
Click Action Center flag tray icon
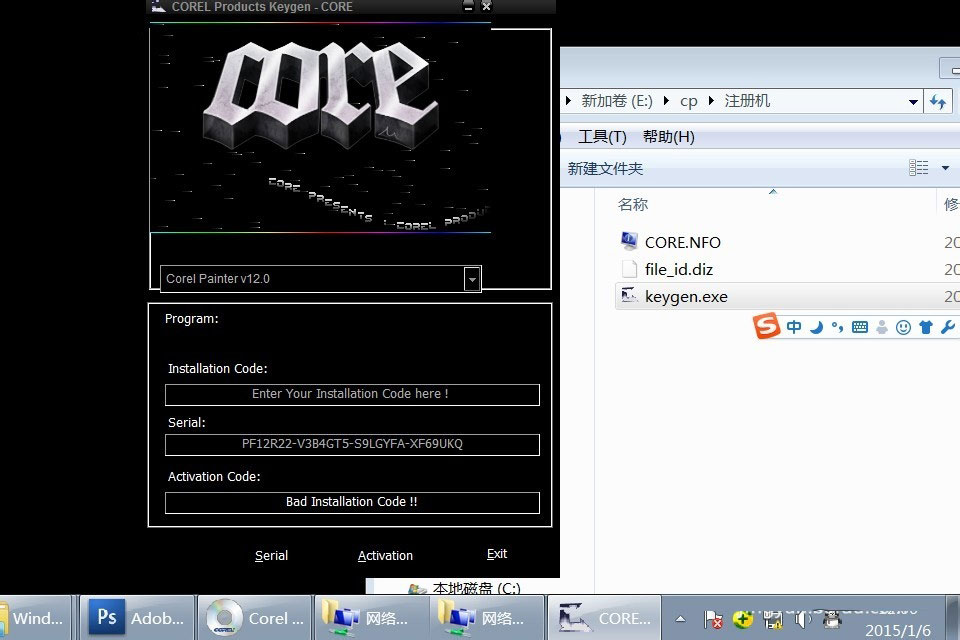(x=713, y=620)
